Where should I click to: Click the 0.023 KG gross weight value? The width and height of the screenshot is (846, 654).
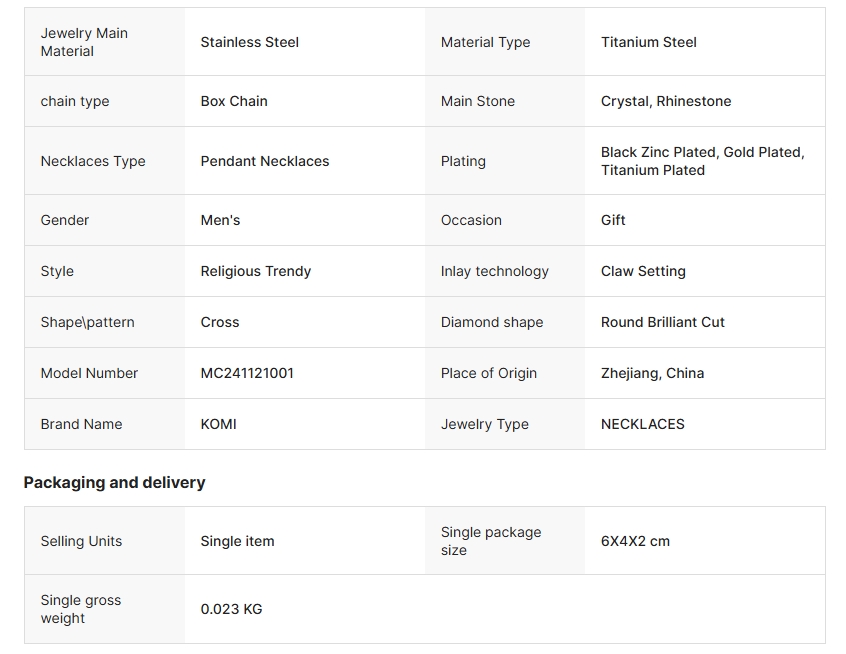coord(231,609)
